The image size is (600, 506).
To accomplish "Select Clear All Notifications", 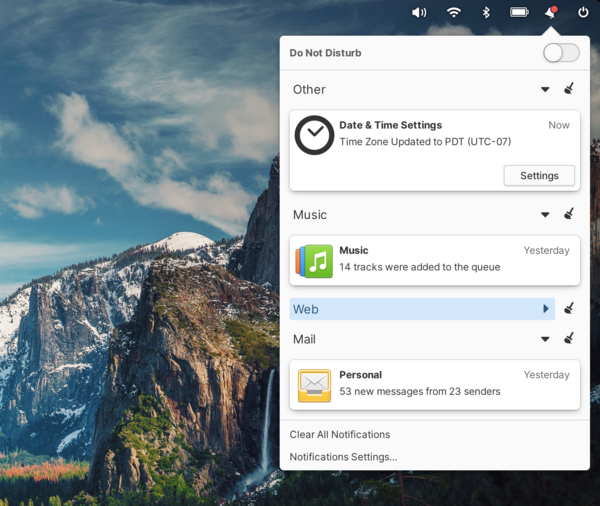I will [340, 434].
